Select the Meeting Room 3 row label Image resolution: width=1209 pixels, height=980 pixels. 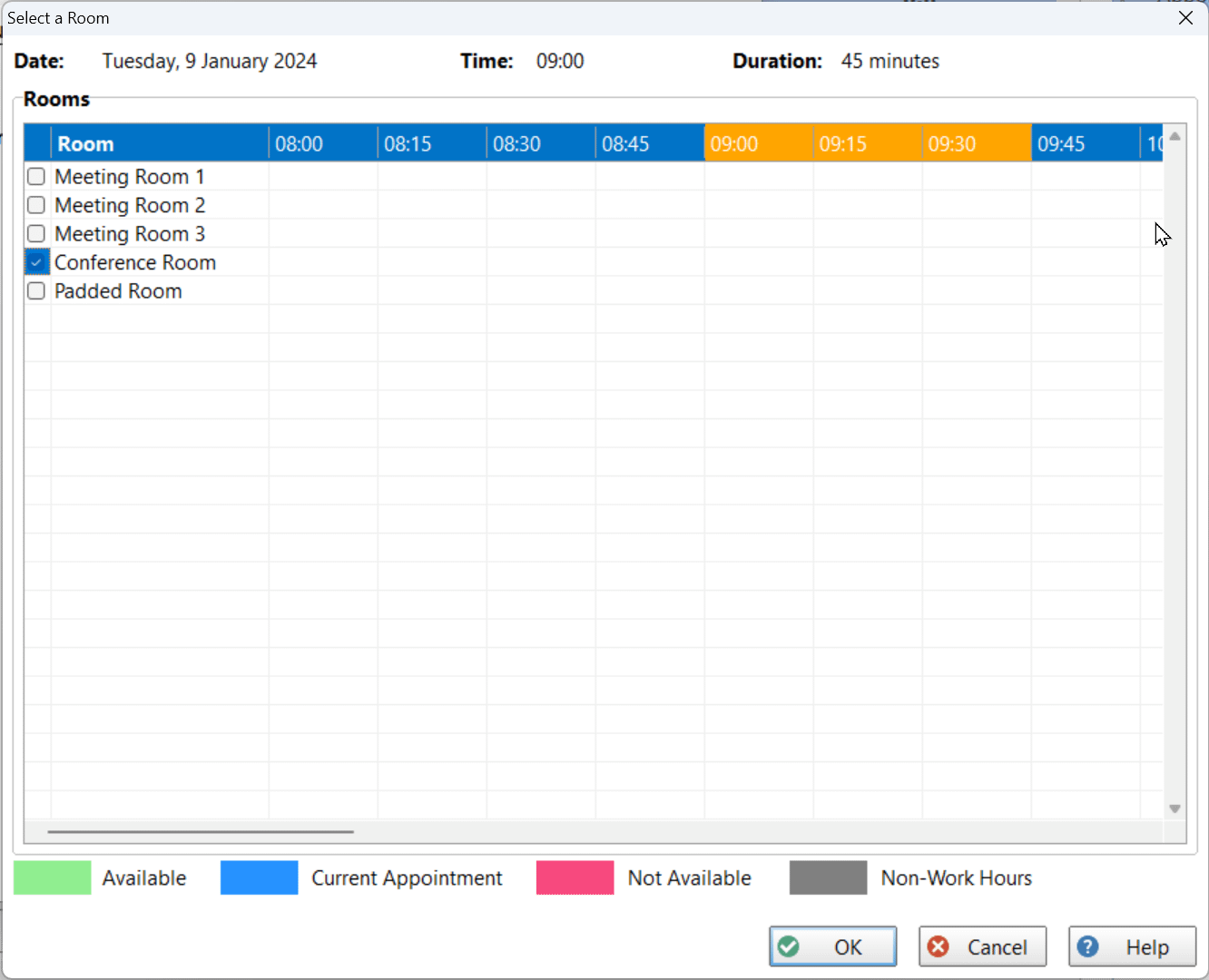[x=130, y=233]
